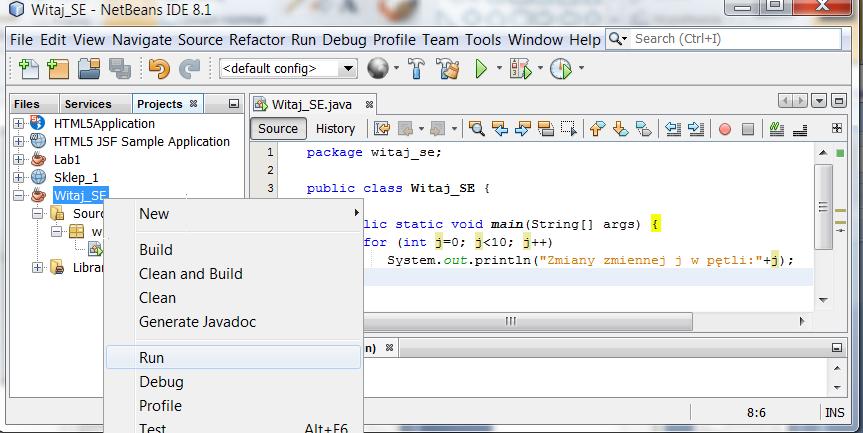Click the Shift Line Left icon
Viewport: 863px width, 433px height.
coord(673,129)
